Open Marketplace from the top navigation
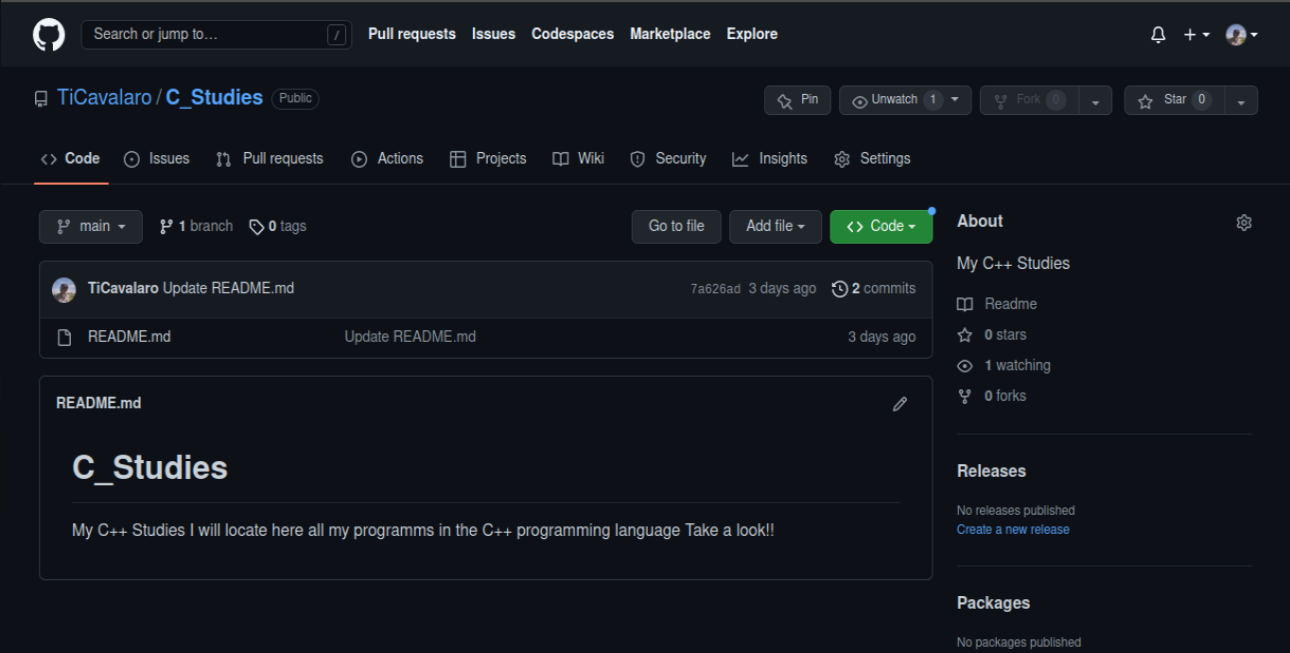 [x=670, y=34]
